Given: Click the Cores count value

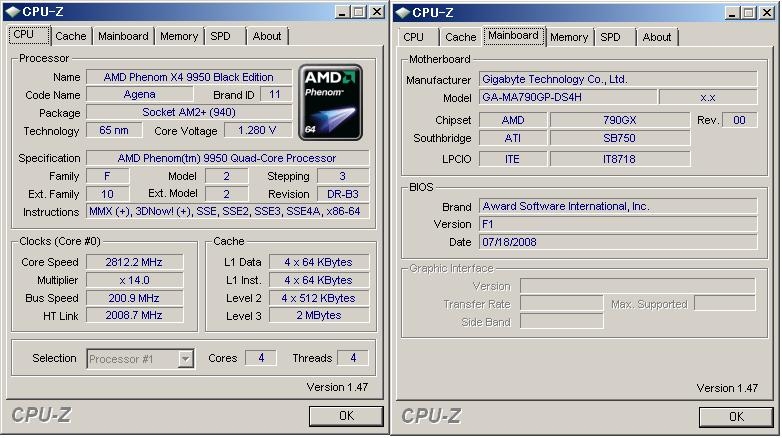Looking at the screenshot, I should coord(261,358).
